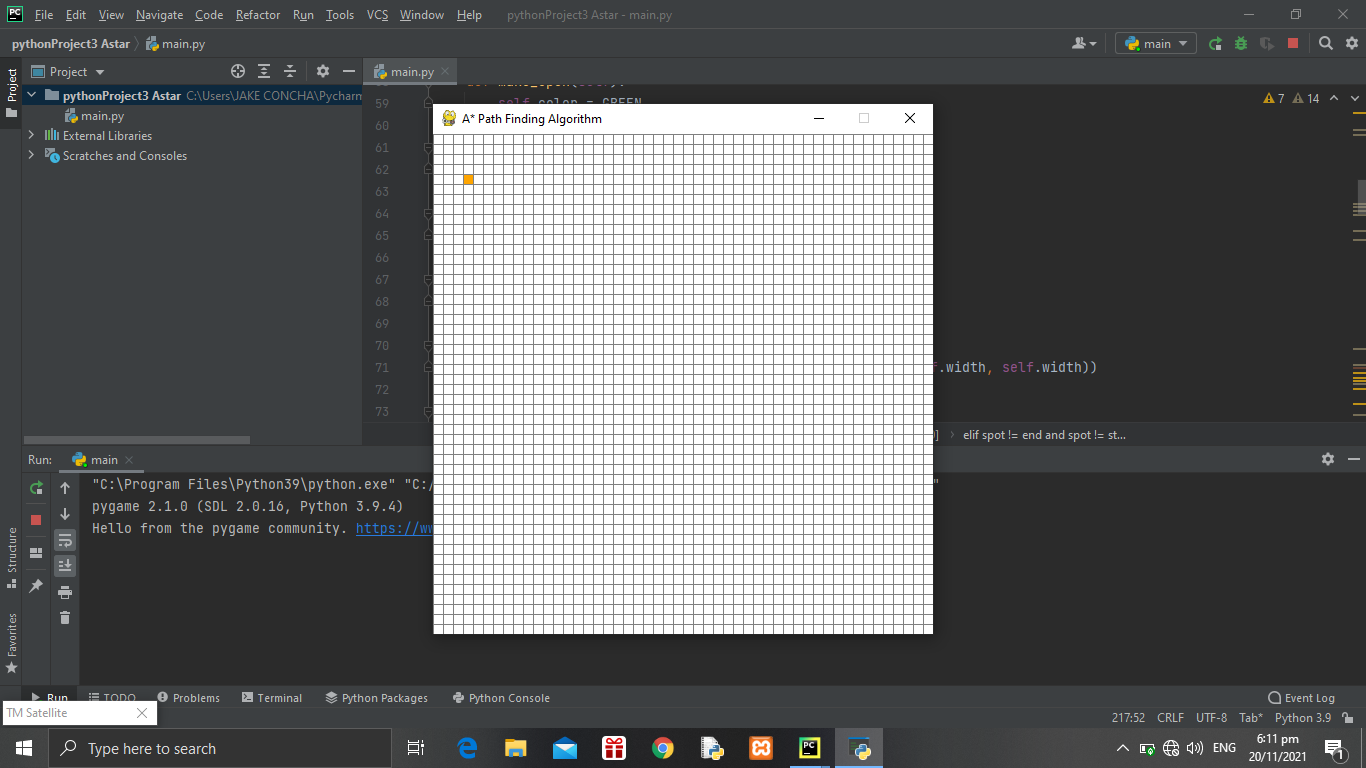Screen dimensions: 1366x768
Task: Stop the running program using red square
Action: coord(1293,44)
